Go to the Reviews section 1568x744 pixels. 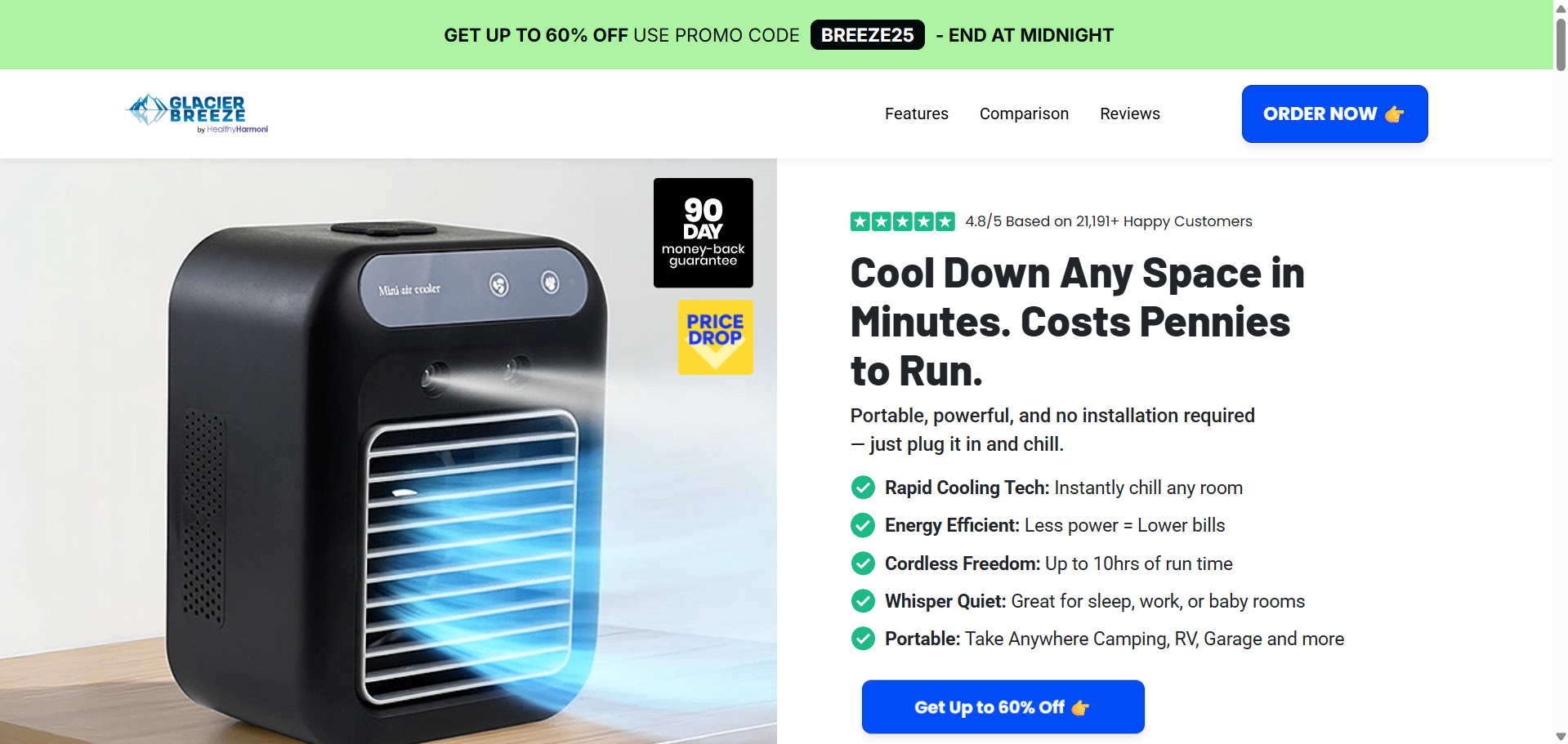1129,114
